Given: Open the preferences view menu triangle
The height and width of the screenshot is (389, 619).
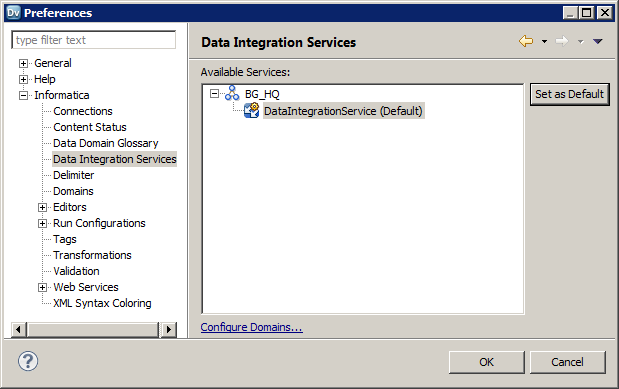Looking at the screenshot, I should click(597, 41).
